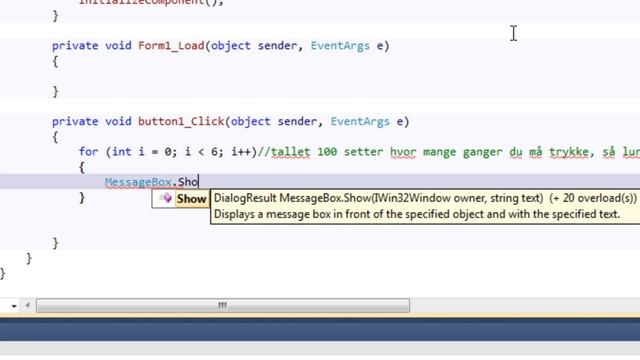Click the horizontal scrollbar left arrow

click(28, 305)
